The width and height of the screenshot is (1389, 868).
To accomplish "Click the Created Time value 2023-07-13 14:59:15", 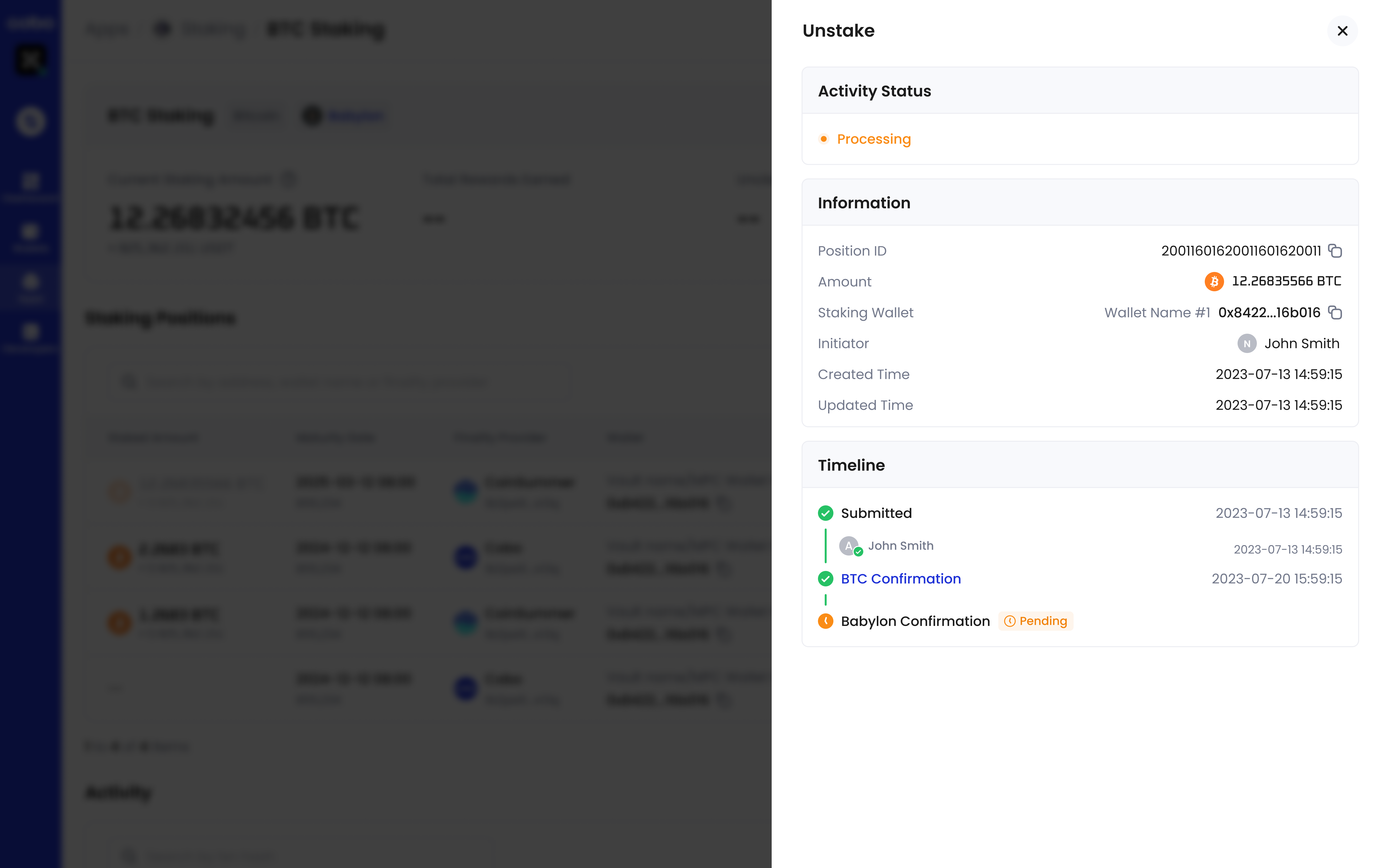I will tap(1279, 374).
